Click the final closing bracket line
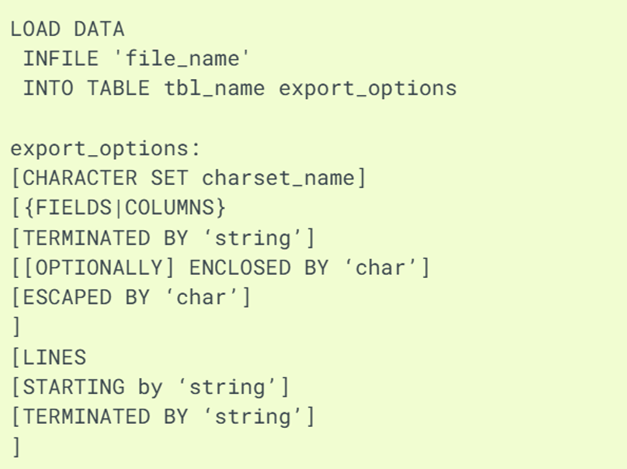 coord(15,446)
